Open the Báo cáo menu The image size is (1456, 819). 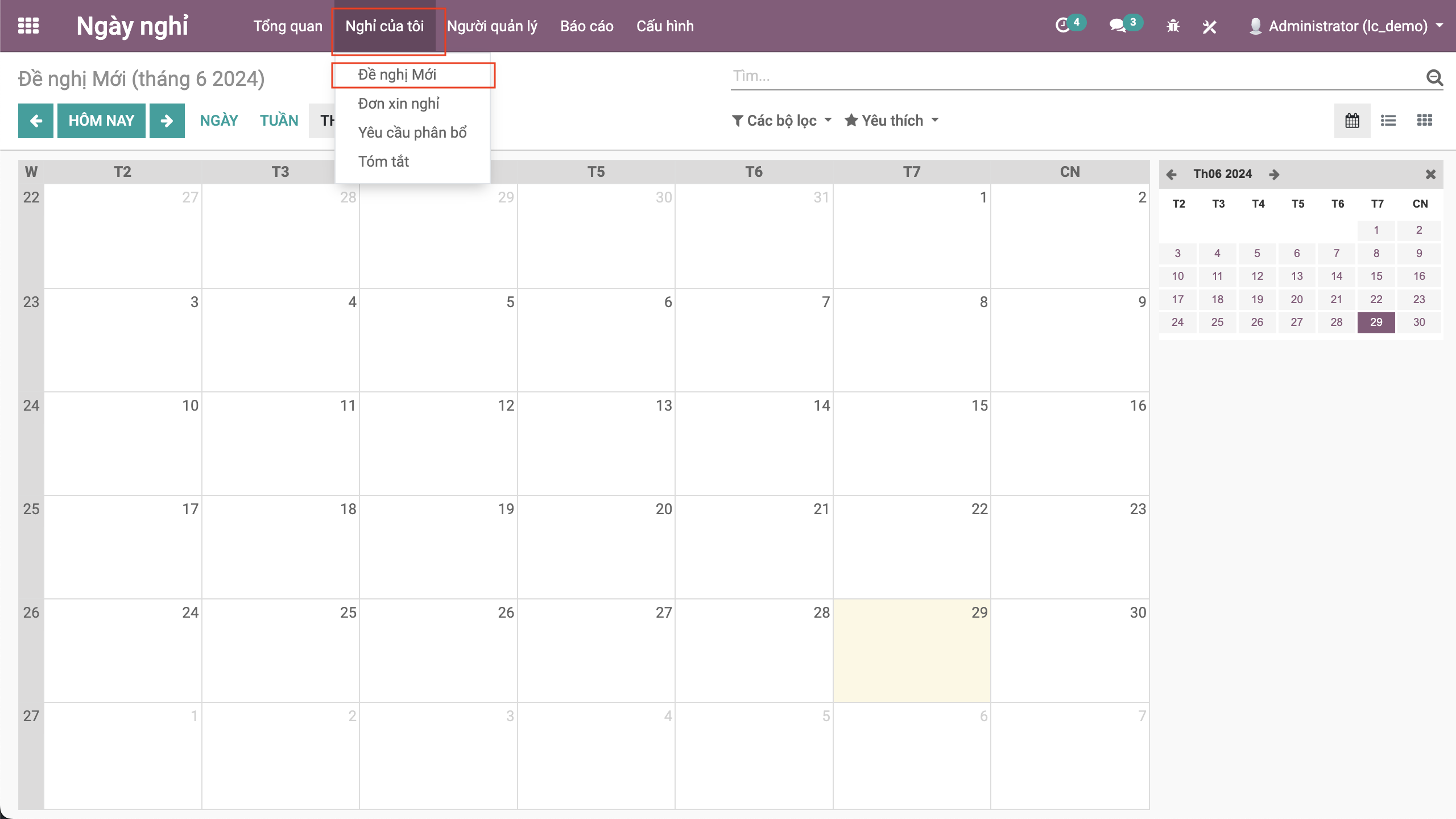[x=586, y=26]
